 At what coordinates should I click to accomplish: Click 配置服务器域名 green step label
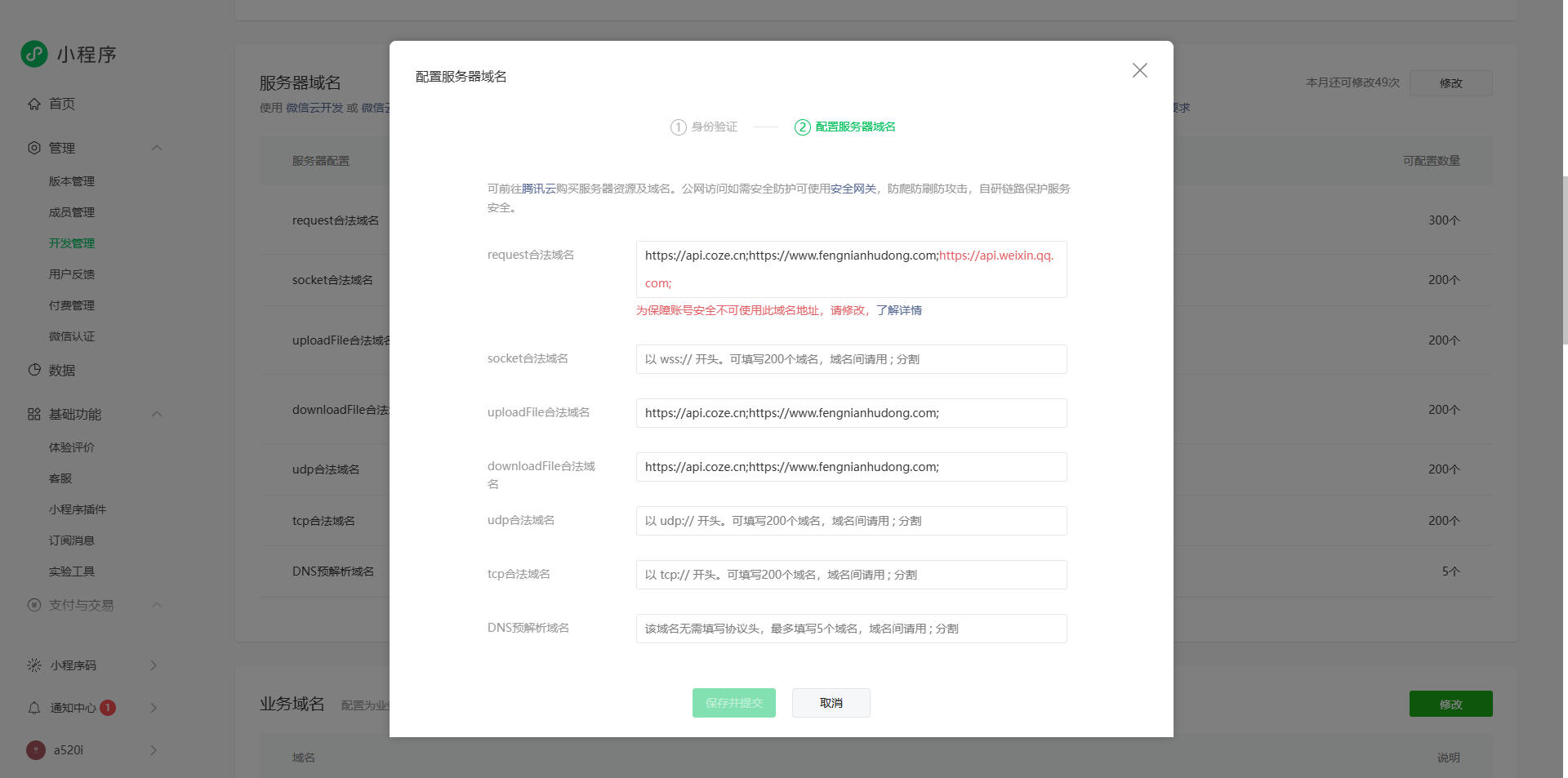tap(855, 127)
